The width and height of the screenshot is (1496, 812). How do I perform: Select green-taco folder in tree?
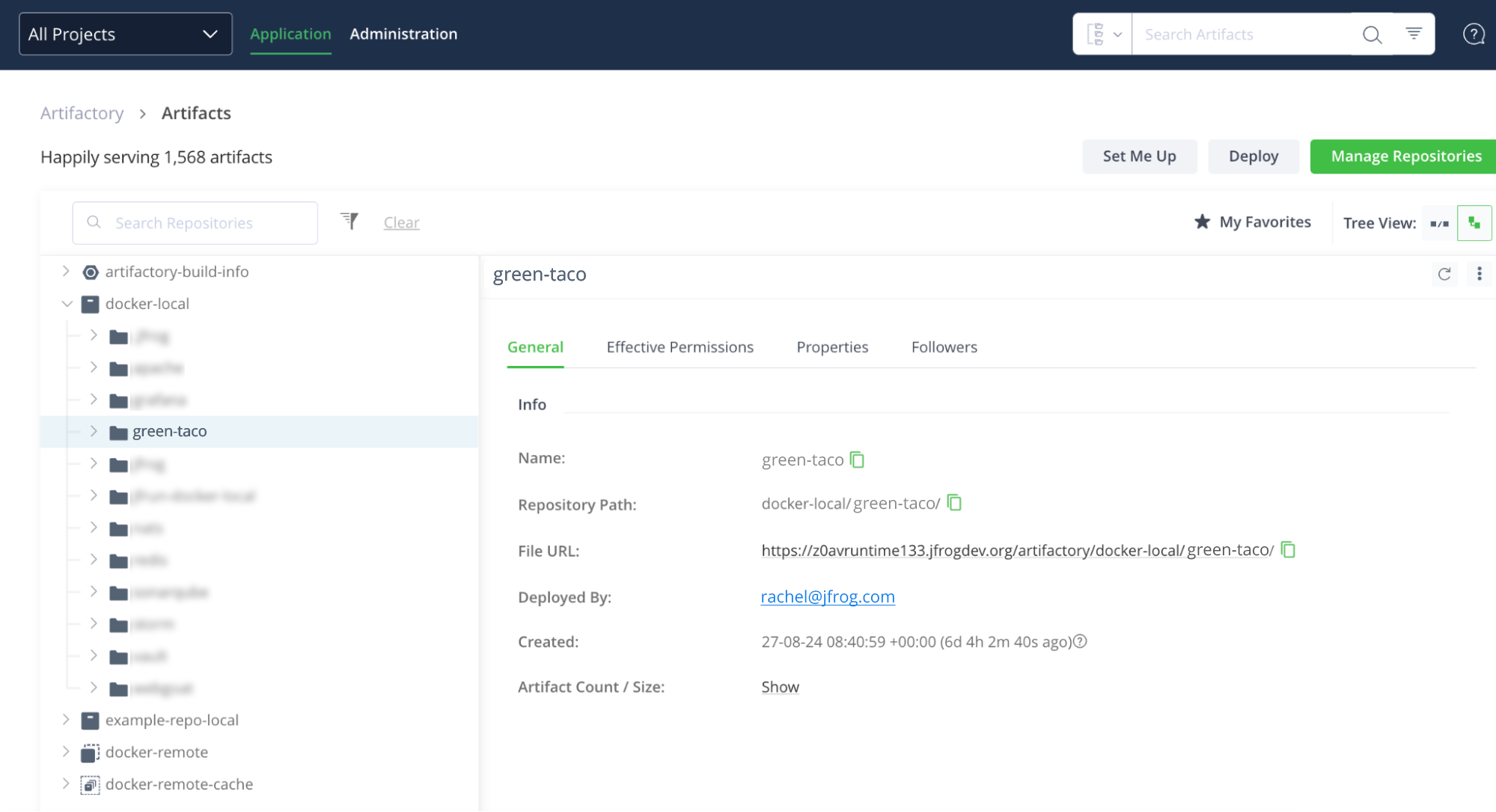pos(170,431)
